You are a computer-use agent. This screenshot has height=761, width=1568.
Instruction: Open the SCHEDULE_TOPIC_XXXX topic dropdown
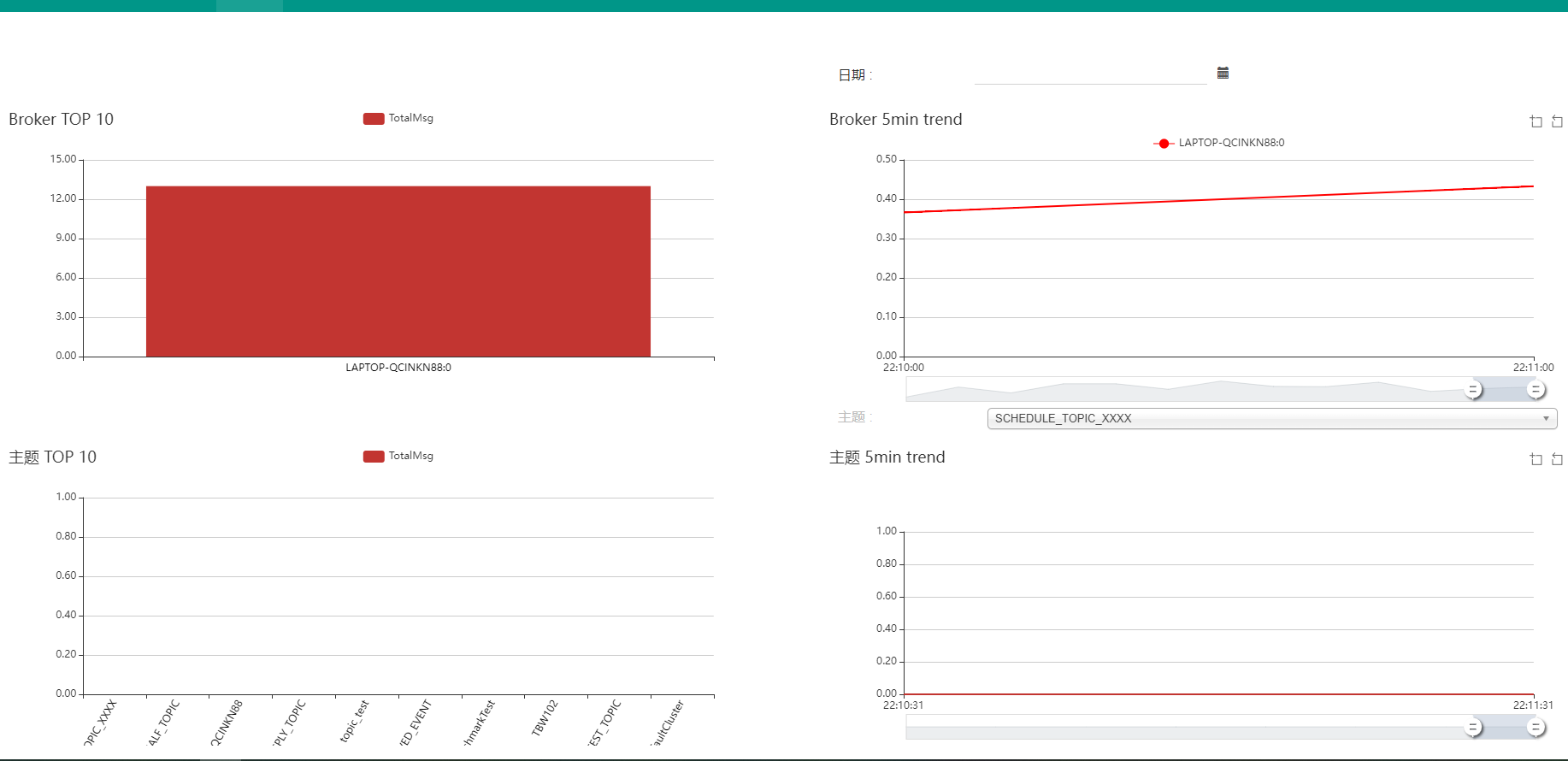tap(1272, 418)
